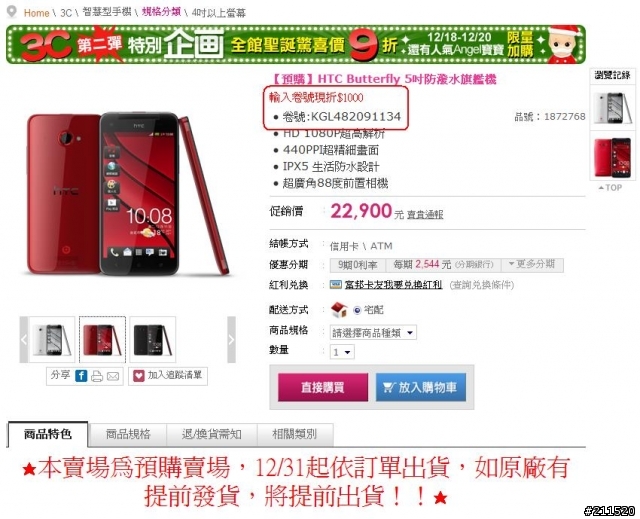Screen dimensions: 640x519
Task: Select the white phone thumbnail
Action: [52, 339]
